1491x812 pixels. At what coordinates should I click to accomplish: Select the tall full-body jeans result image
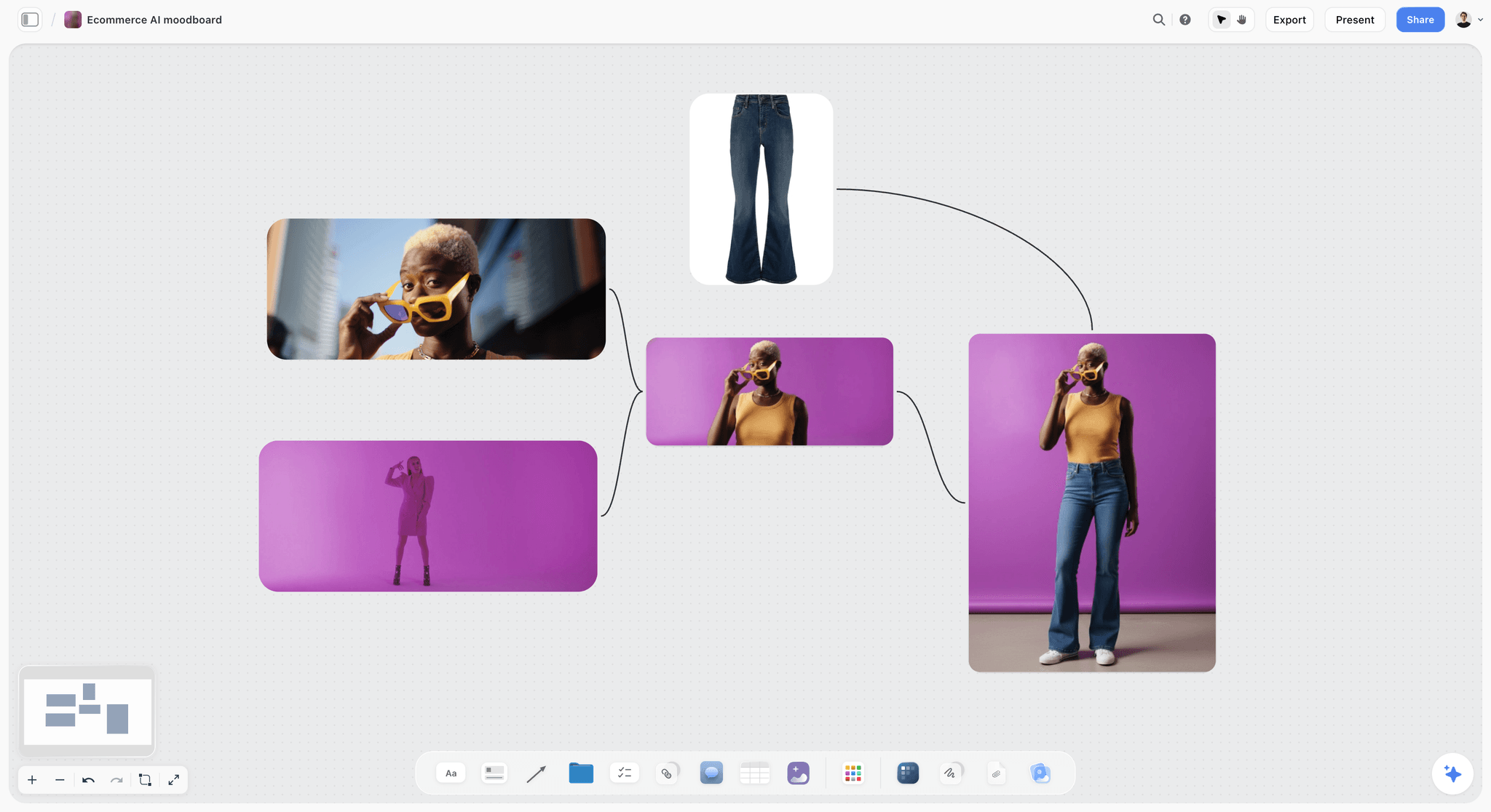(1092, 503)
